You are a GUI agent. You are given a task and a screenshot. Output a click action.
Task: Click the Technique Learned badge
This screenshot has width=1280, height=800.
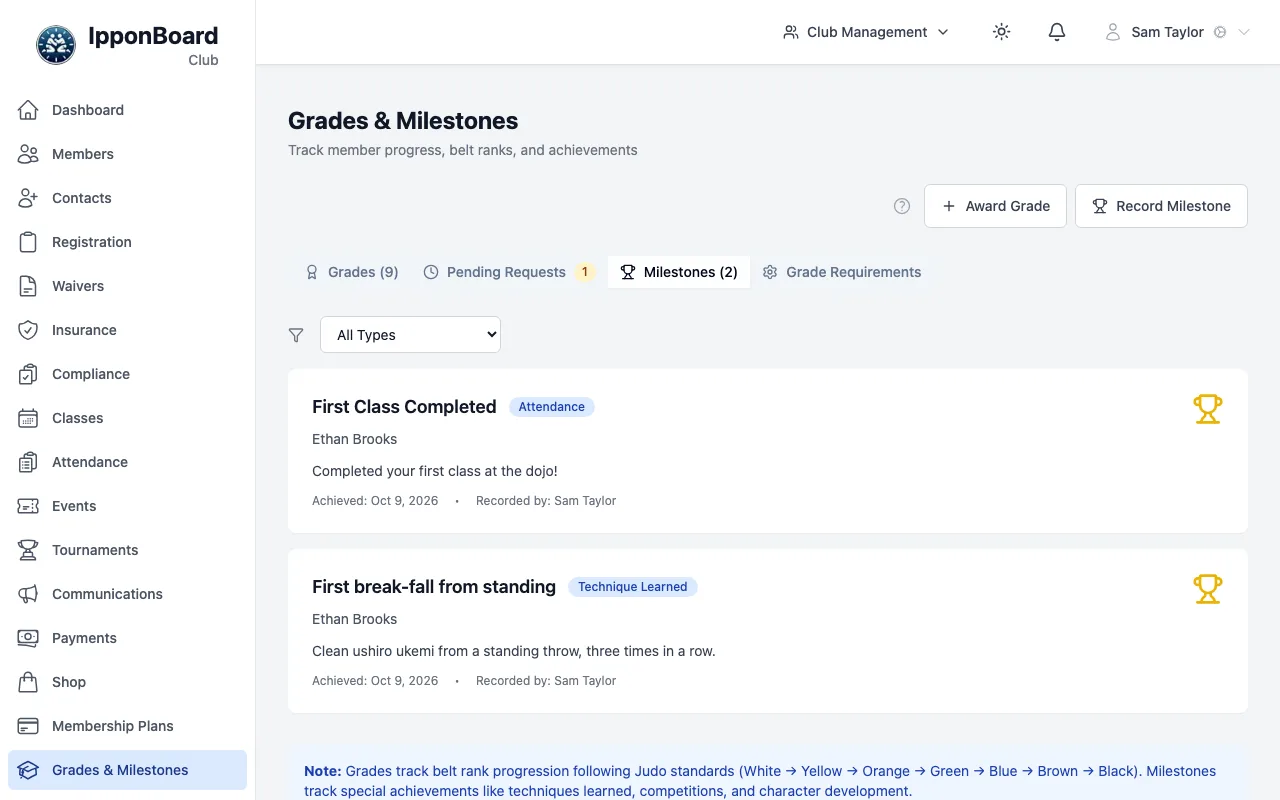633,587
